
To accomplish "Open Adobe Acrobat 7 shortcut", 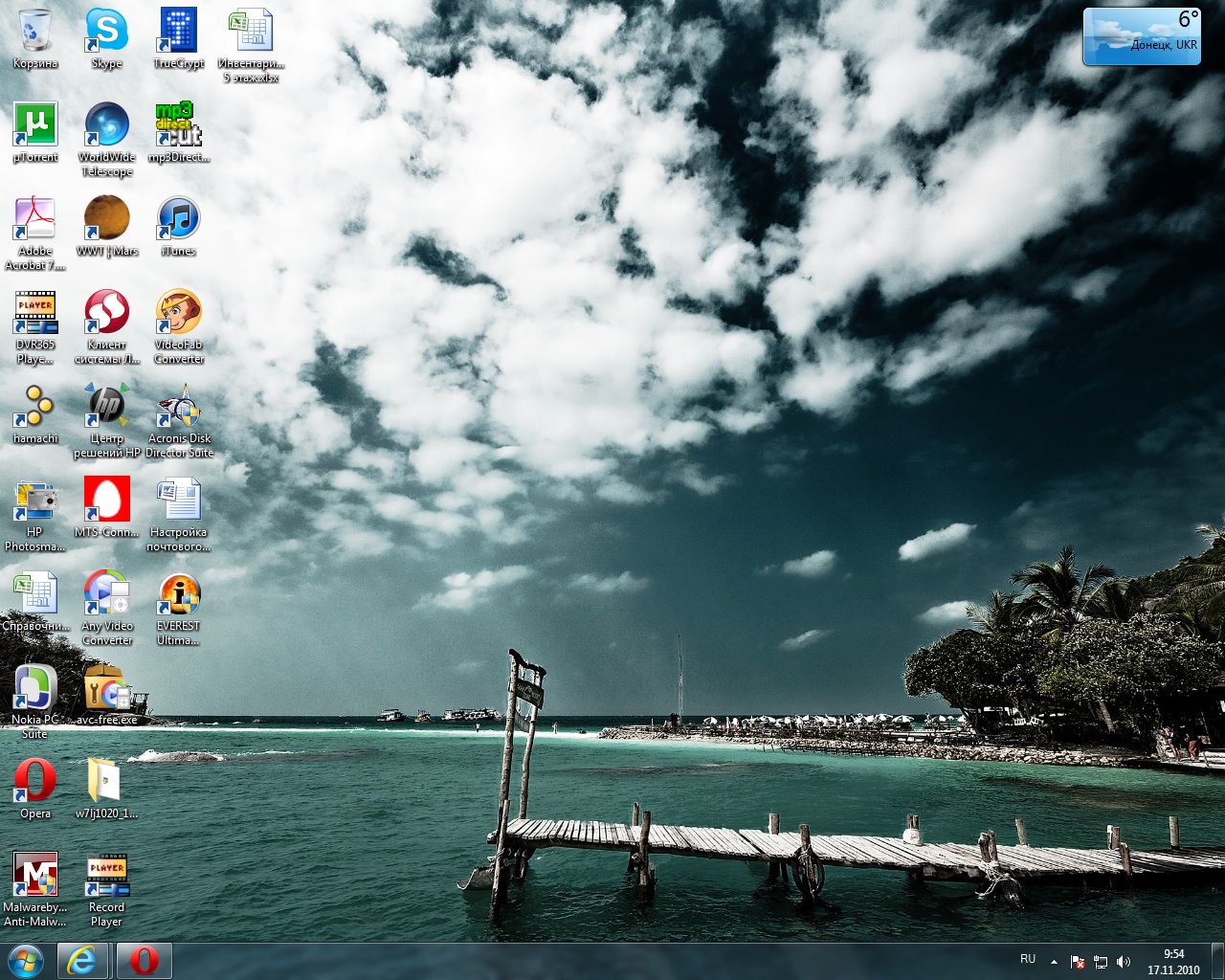I will 35,234.
